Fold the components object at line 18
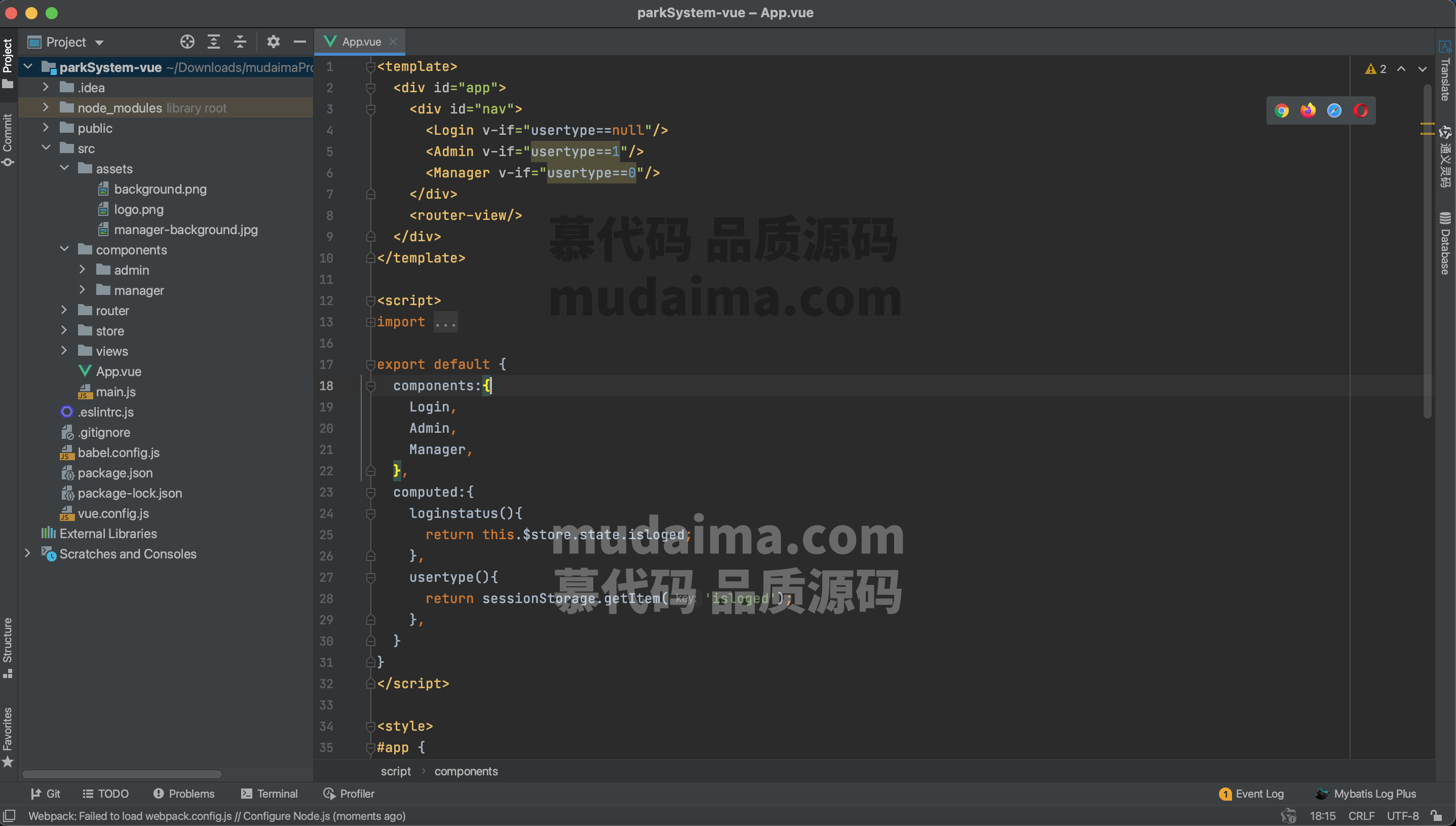Screen dimensions: 1456x826 pyautogui.click(x=371, y=386)
